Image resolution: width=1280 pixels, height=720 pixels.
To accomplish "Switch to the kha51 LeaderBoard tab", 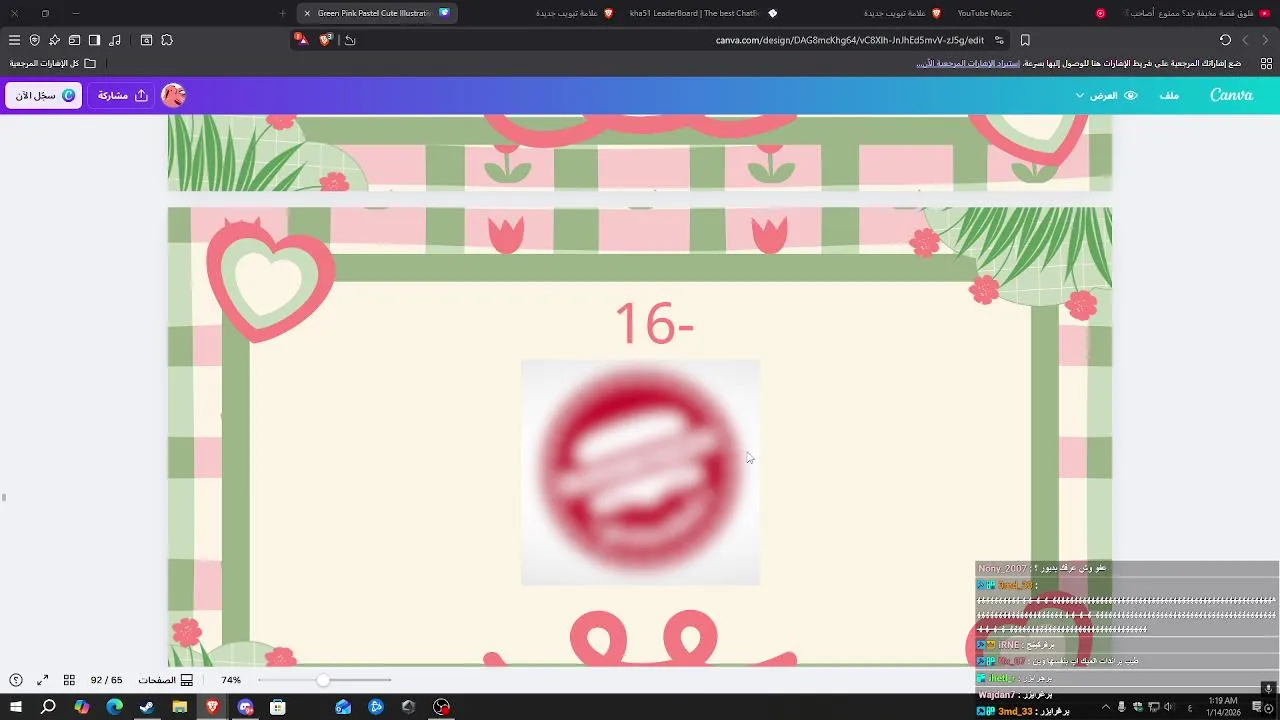I will point(703,13).
